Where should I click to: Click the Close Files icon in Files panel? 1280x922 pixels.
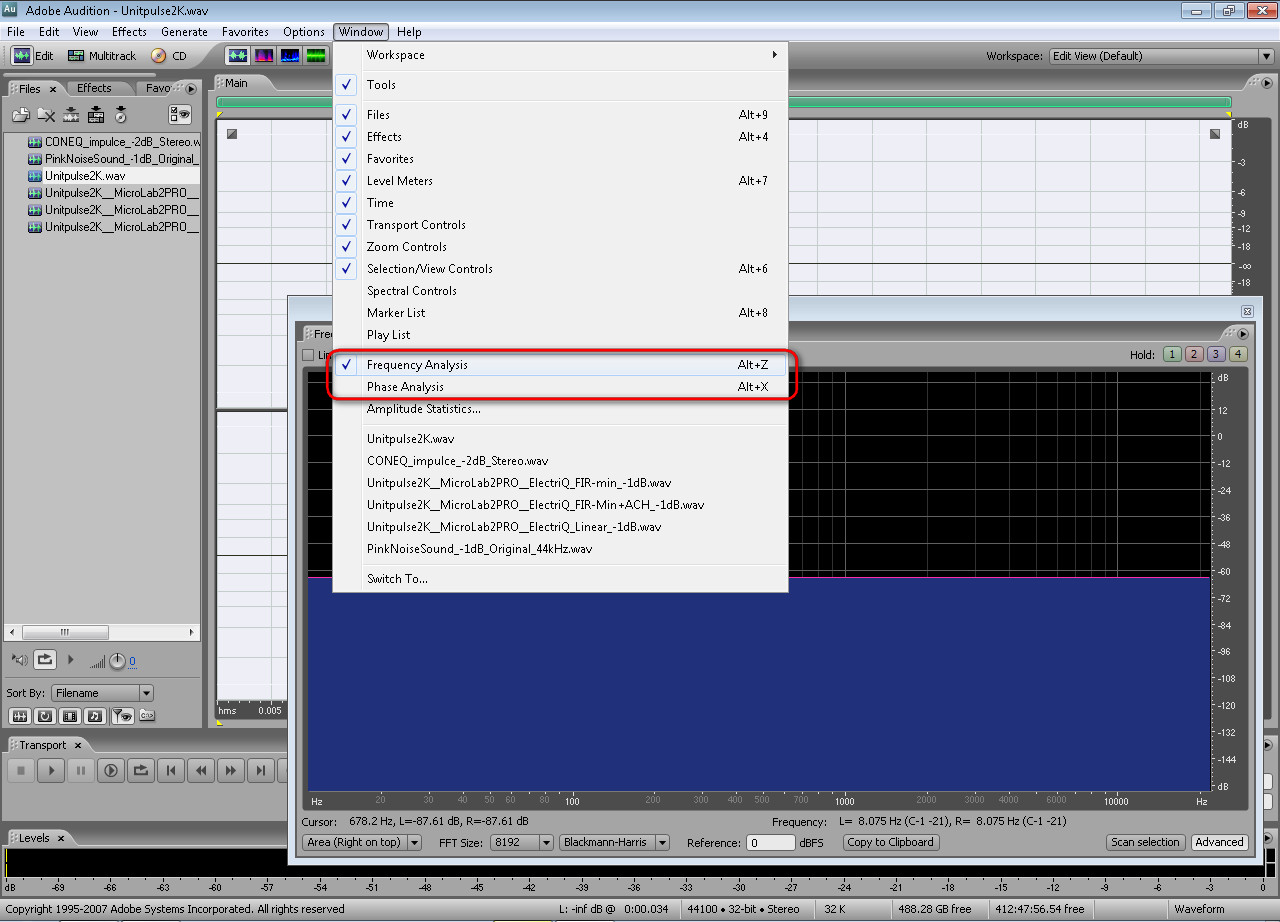(46, 115)
